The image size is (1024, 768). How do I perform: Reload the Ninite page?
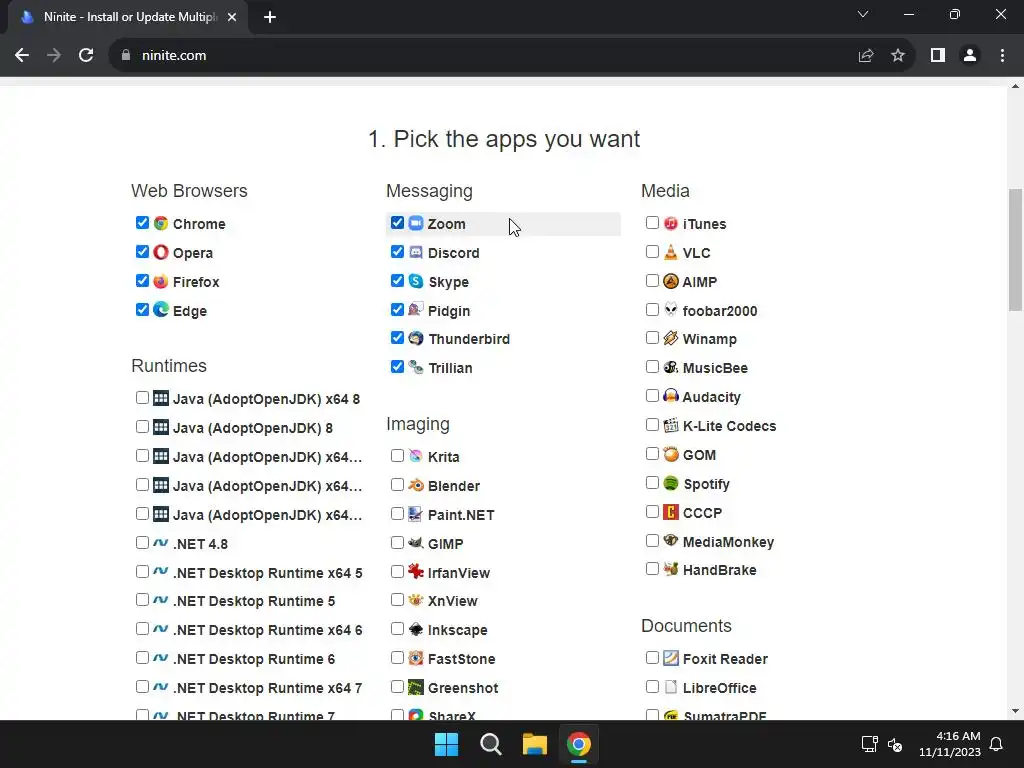[86, 56]
